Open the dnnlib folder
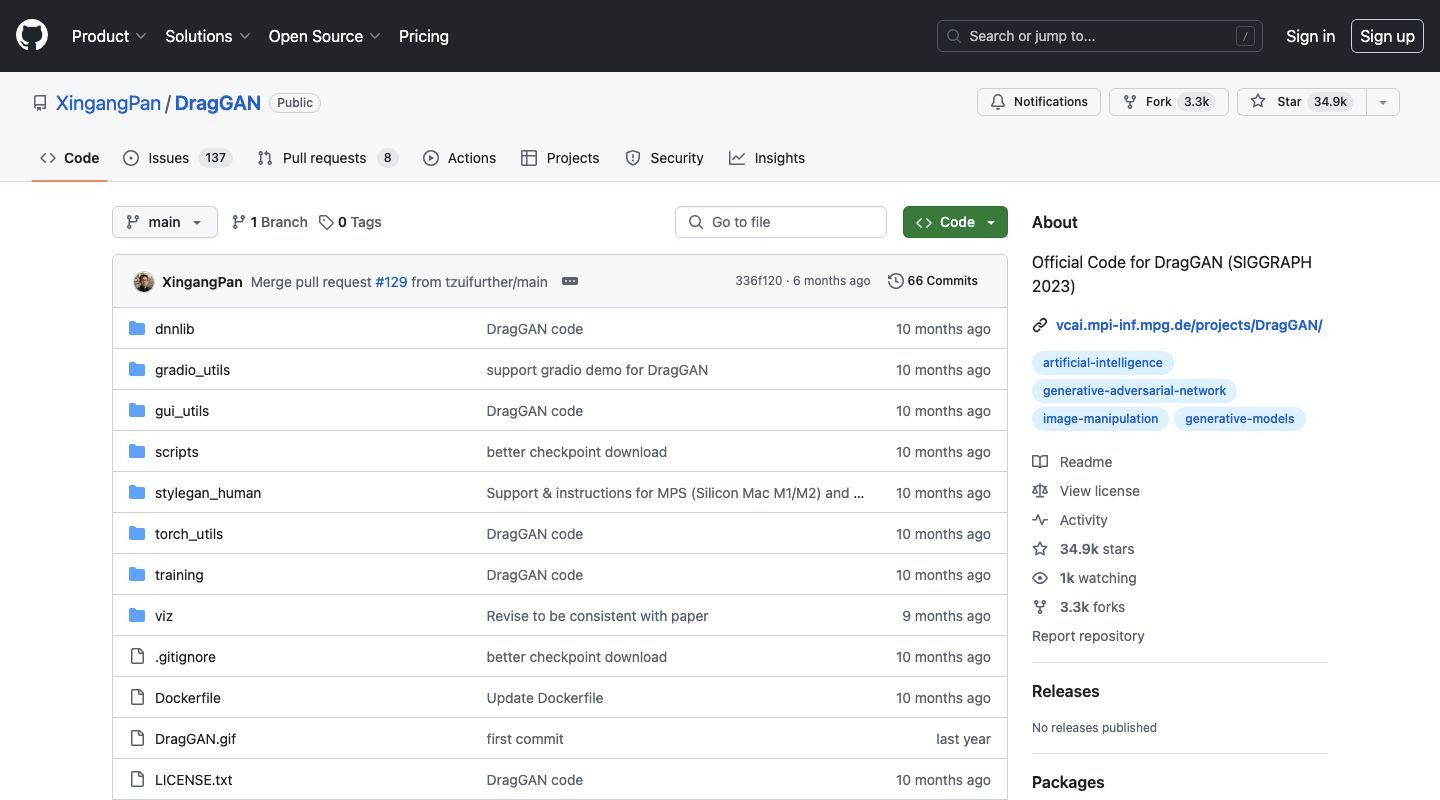 (x=174, y=329)
